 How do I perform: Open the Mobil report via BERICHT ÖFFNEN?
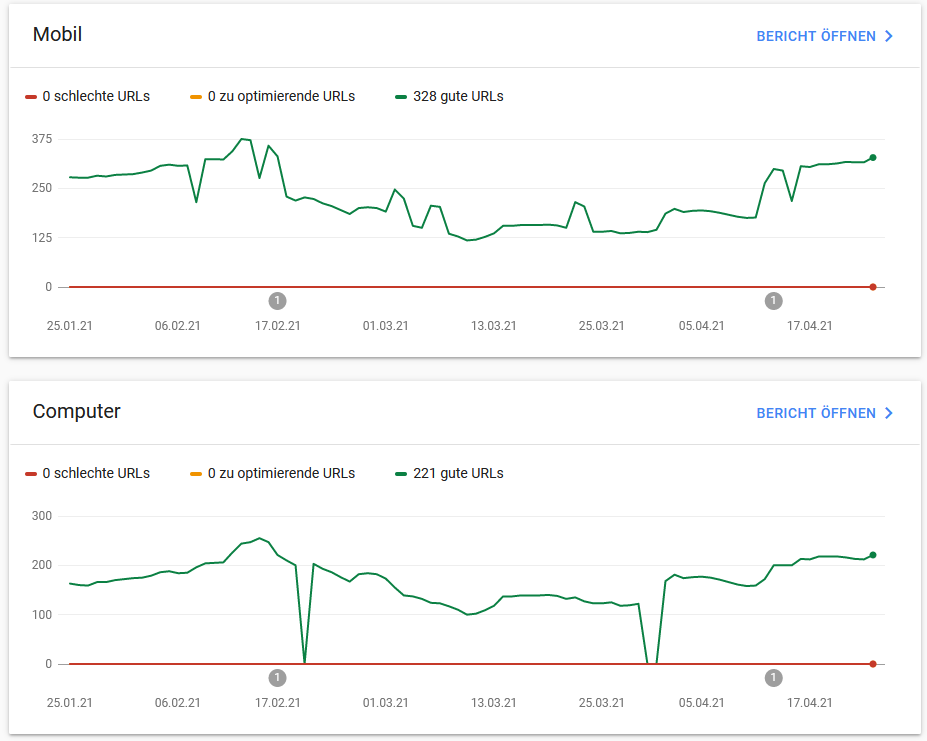(815, 36)
